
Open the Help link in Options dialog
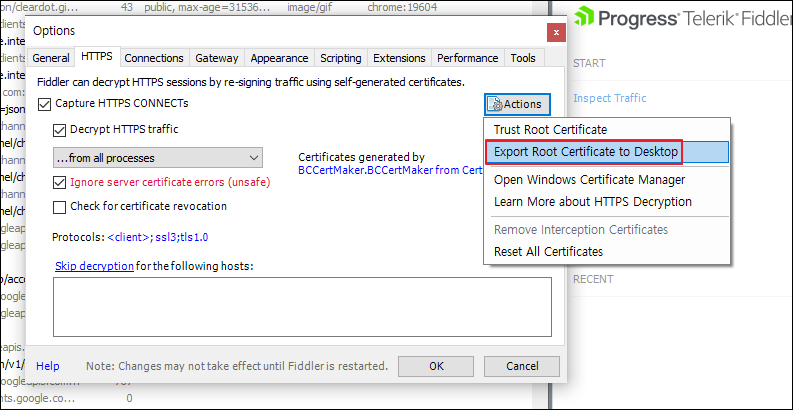click(x=48, y=366)
